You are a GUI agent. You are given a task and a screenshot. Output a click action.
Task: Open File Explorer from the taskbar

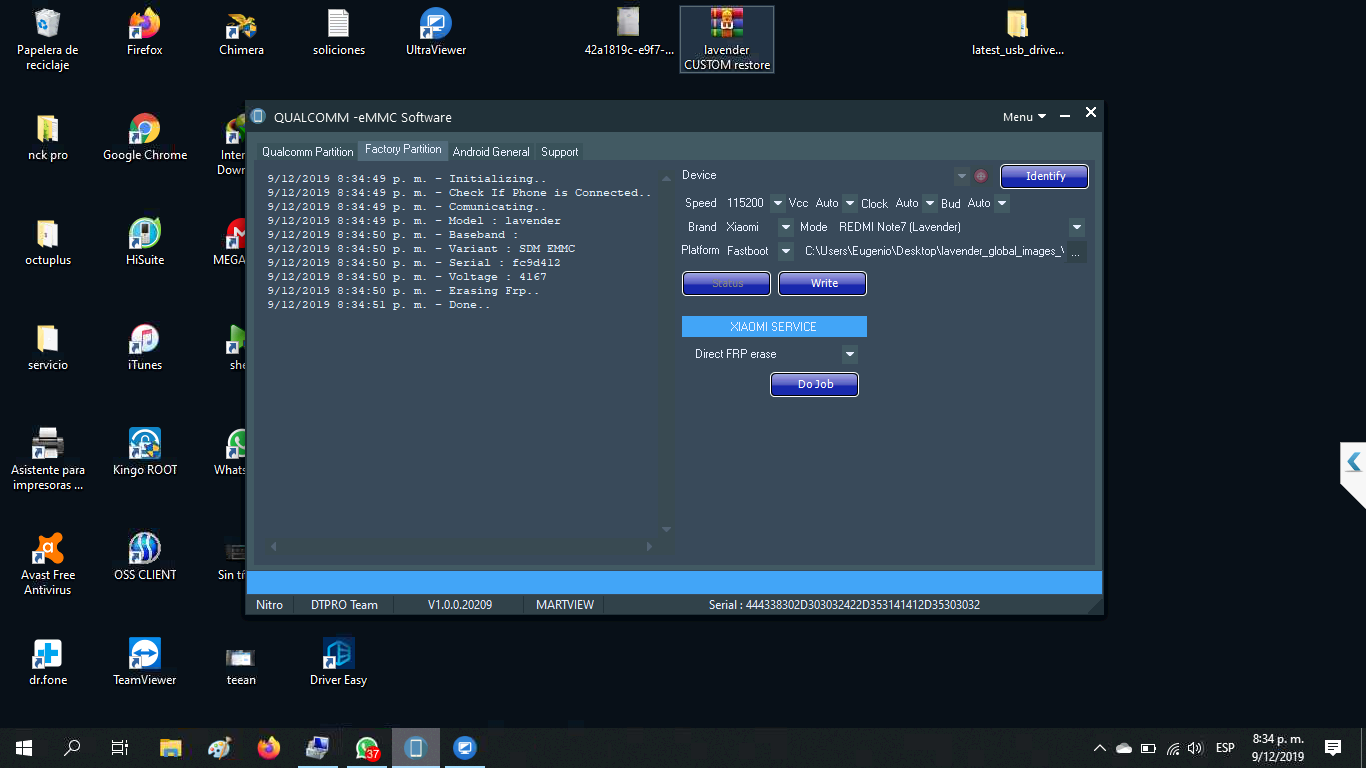(x=171, y=748)
